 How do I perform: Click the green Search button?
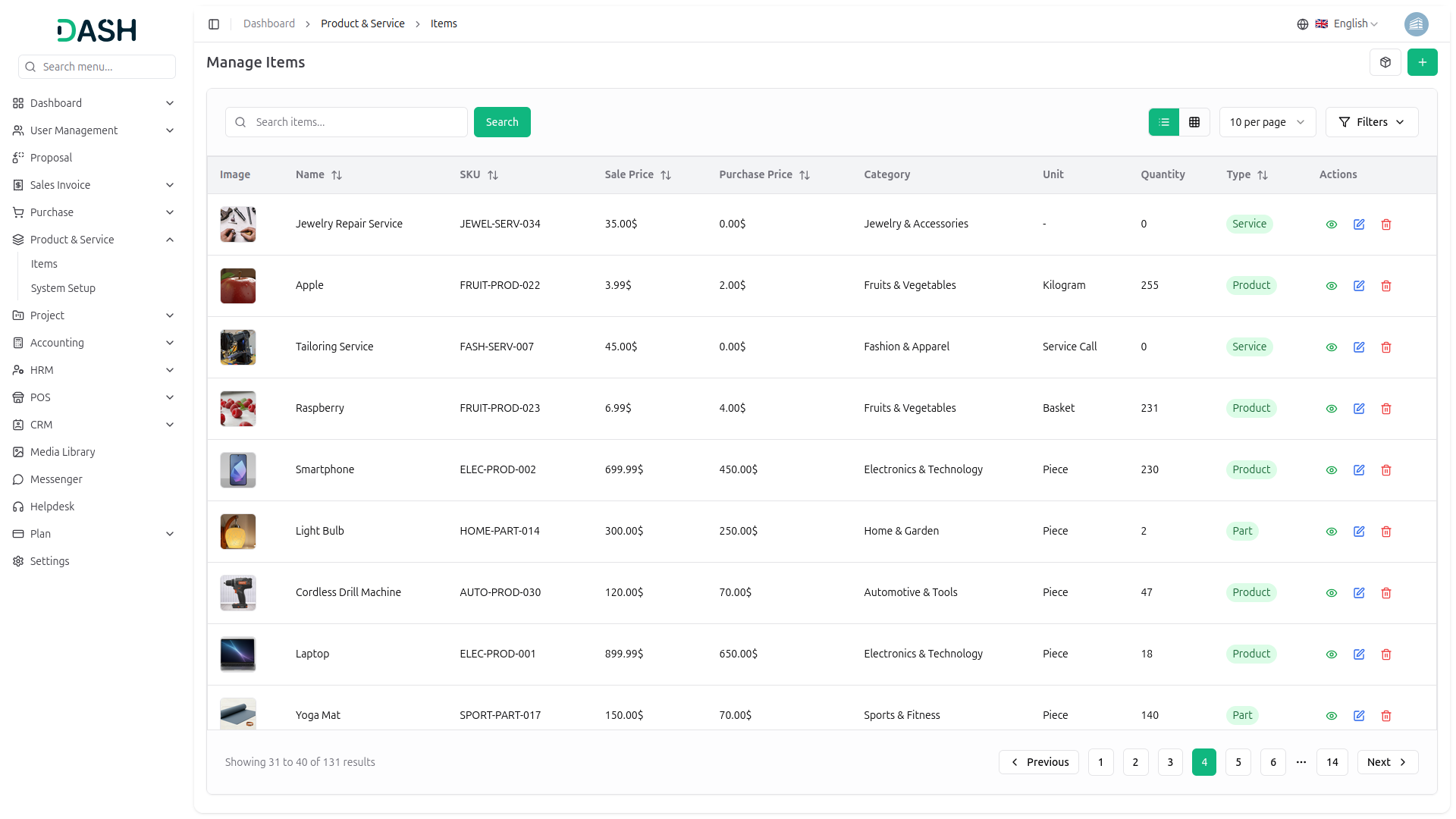[x=502, y=122]
